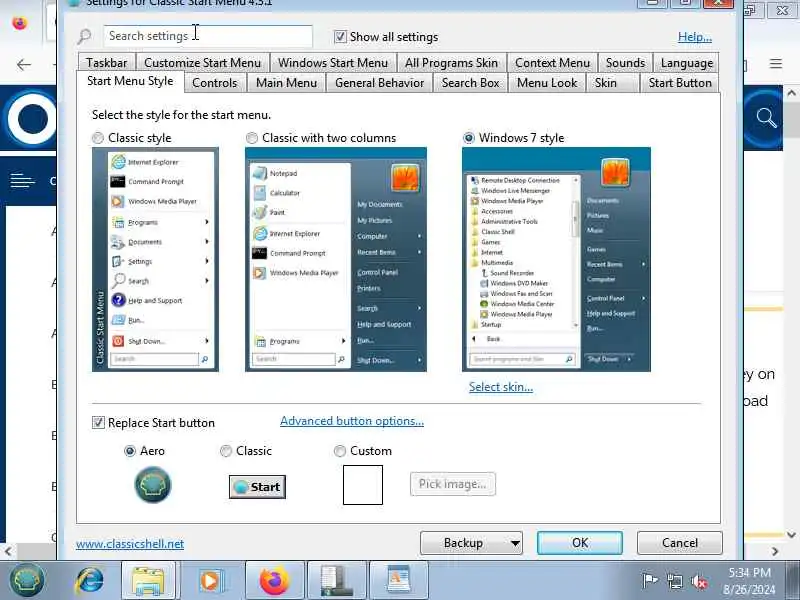Screen dimensions: 800x600
Task: Open the website's navigation lines menu icon
Action: pyautogui.click(x=23, y=180)
